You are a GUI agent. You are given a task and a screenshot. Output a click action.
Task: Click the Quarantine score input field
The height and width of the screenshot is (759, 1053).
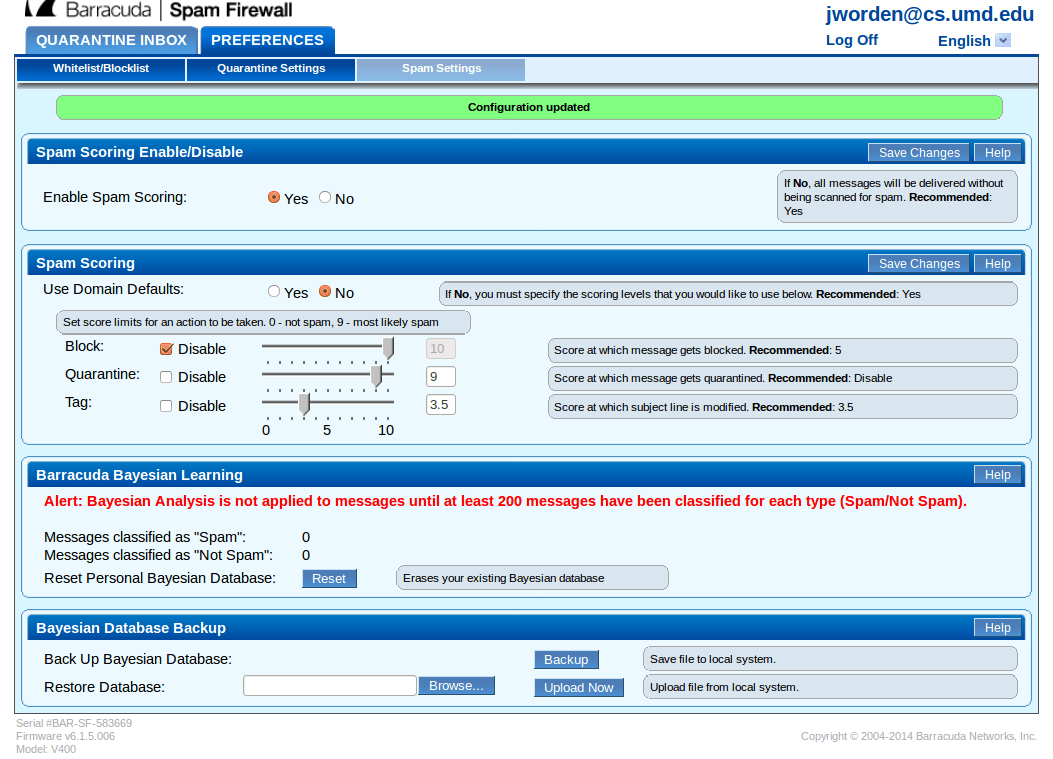coord(440,376)
